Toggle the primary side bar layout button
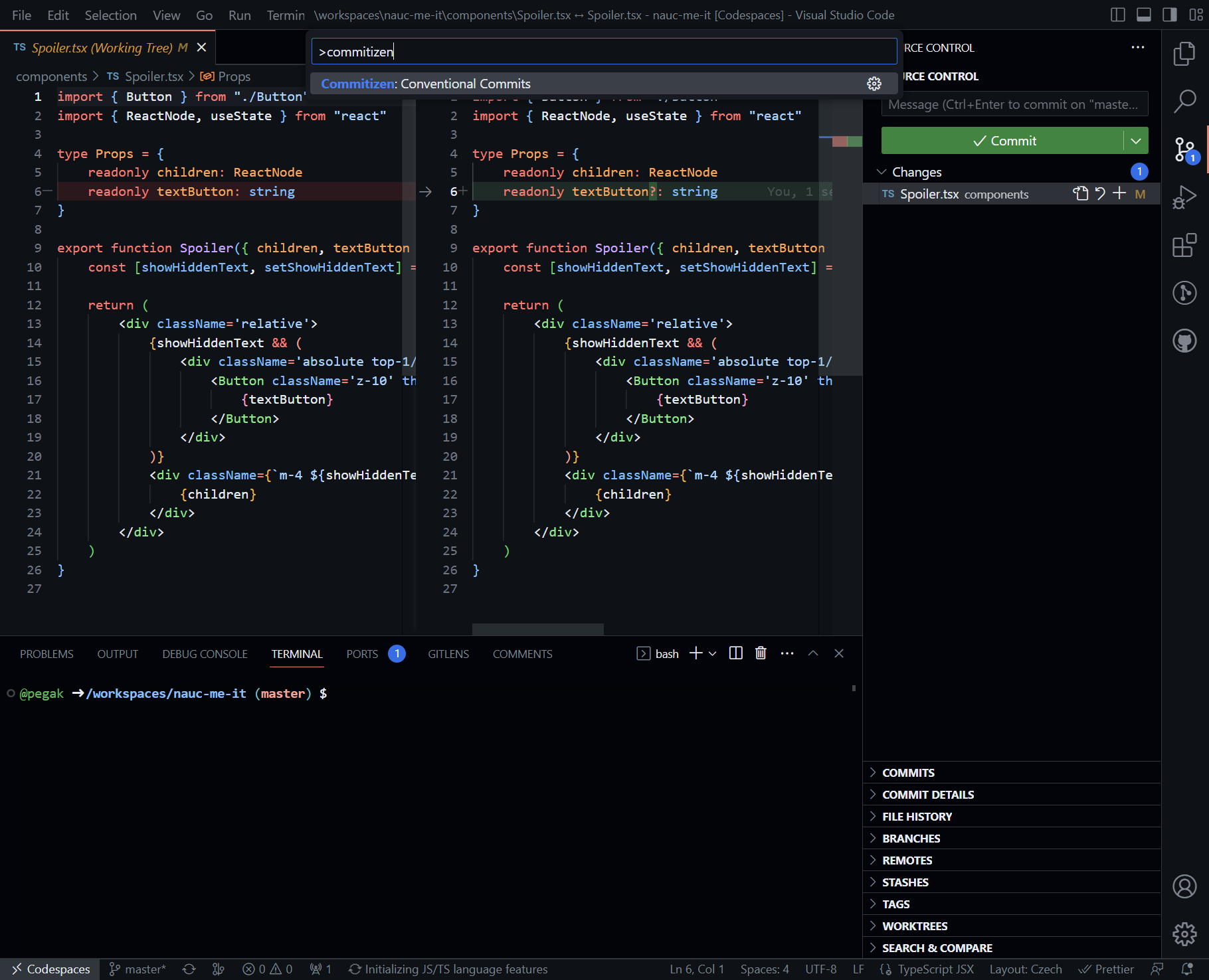1209x980 pixels. [x=1118, y=15]
